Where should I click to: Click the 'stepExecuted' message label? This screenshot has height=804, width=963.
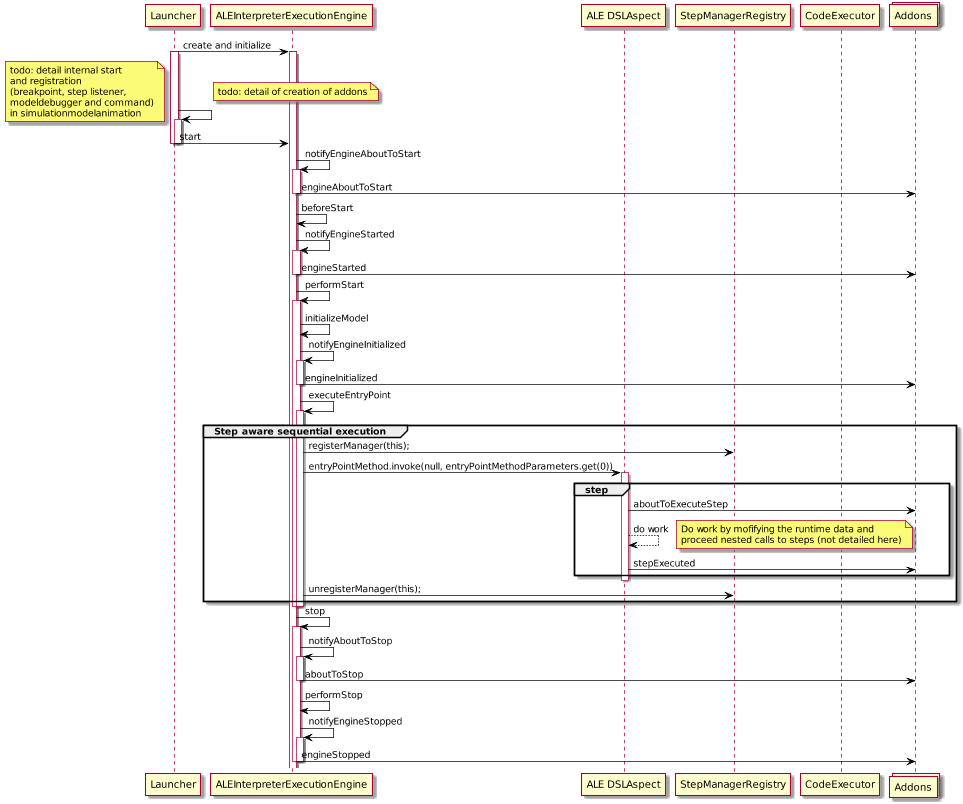[664, 563]
